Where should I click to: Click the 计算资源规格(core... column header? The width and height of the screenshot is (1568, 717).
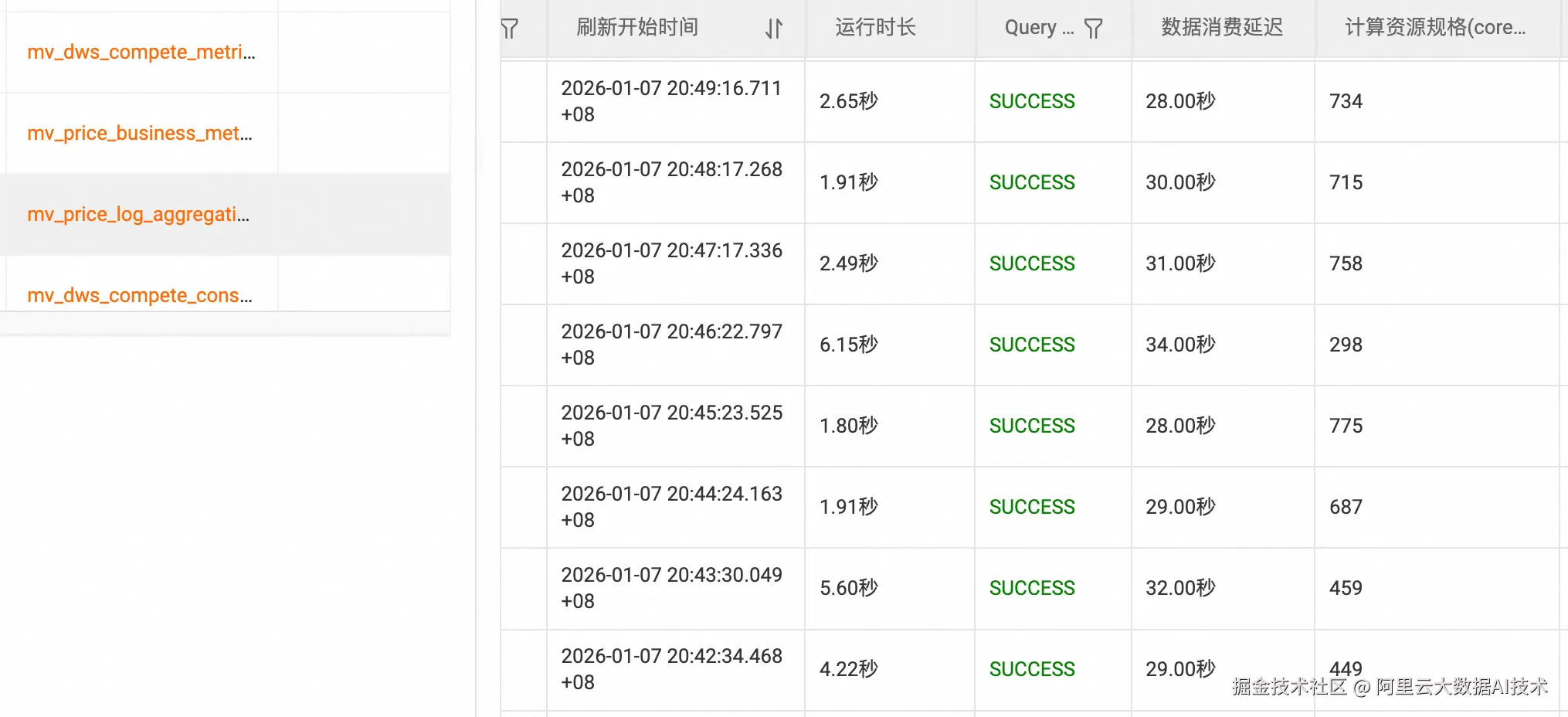[x=1435, y=28]
